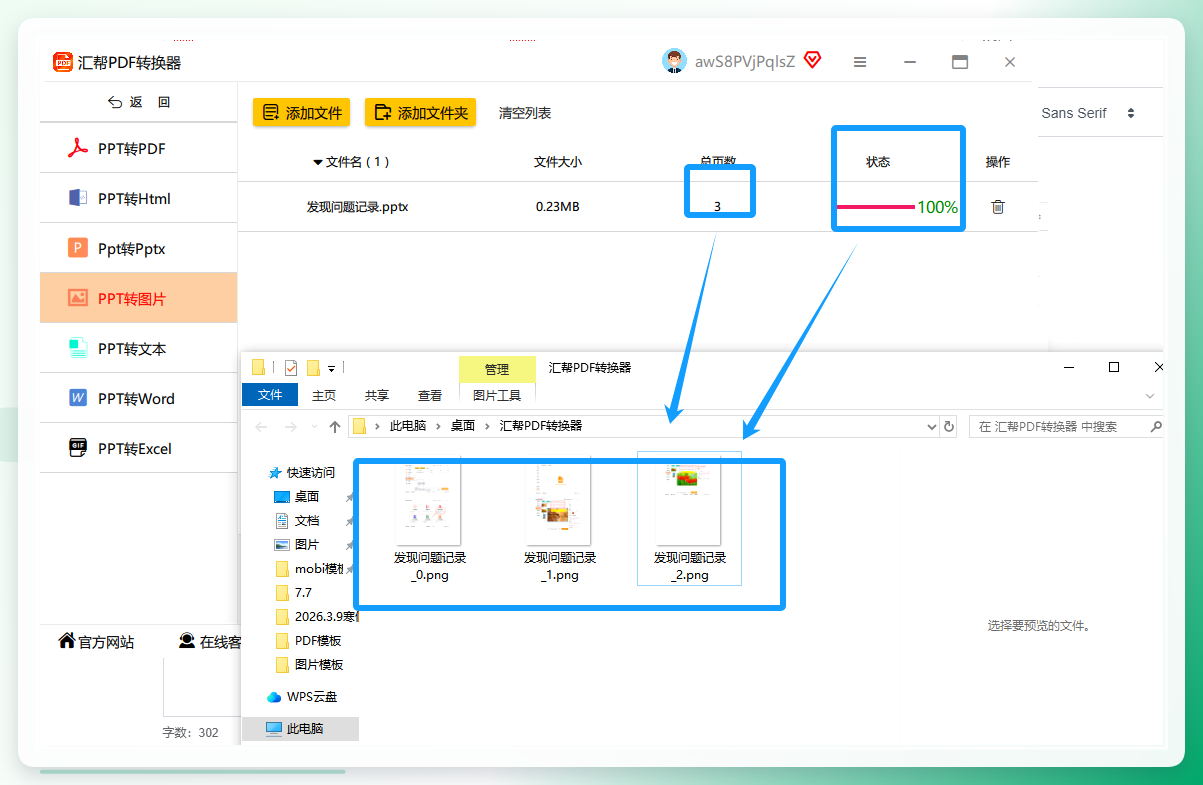
Task: Select the PPT转Word W icon
Action: coord(78,398)
